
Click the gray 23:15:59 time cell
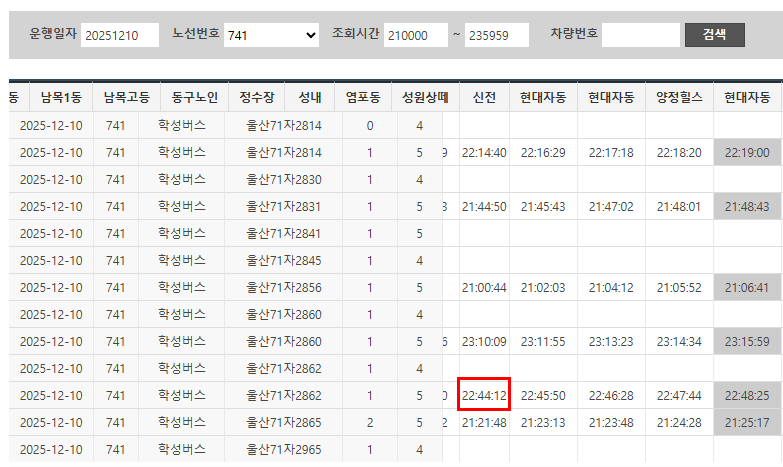point(748,341)
